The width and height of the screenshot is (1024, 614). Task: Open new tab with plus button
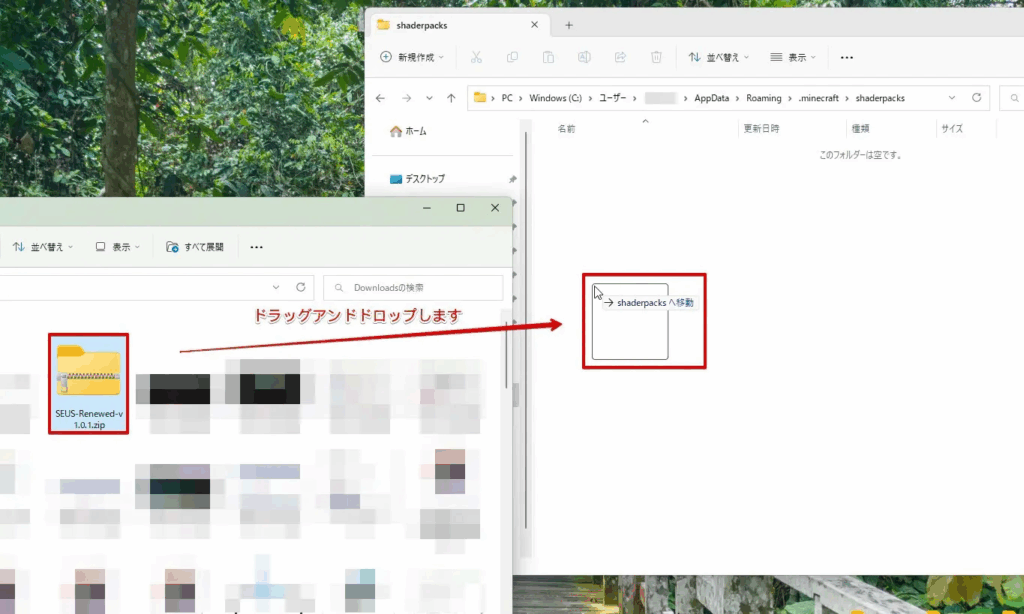(x=569, y=25)
